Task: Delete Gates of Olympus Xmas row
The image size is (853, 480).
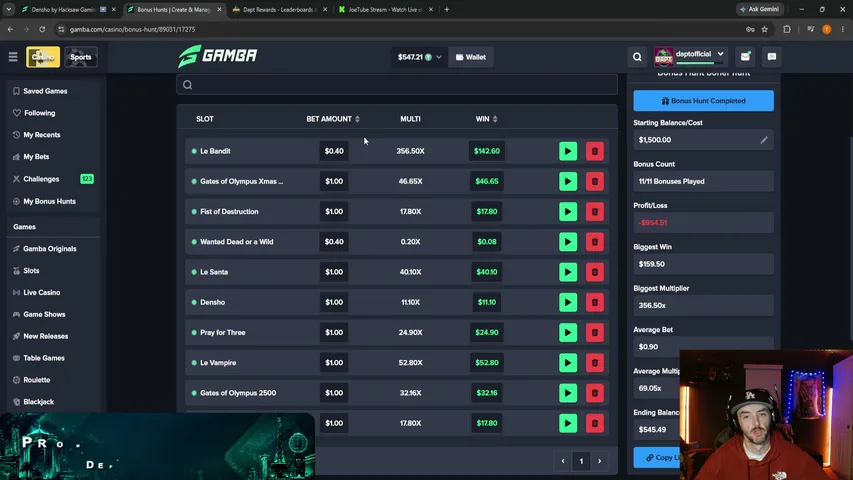Action: (595, 181)
